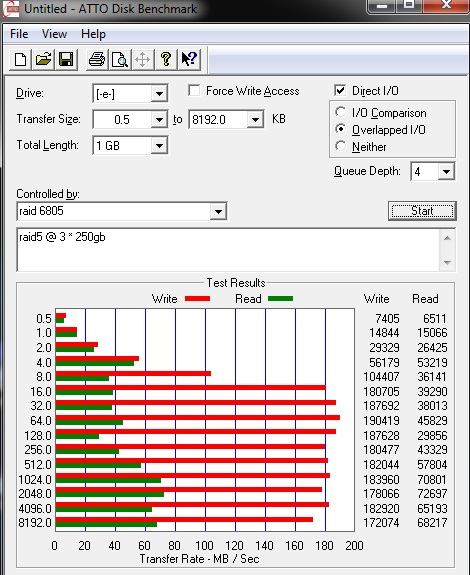
Task: Click the read value 72697
Action: tap(432, 494)
